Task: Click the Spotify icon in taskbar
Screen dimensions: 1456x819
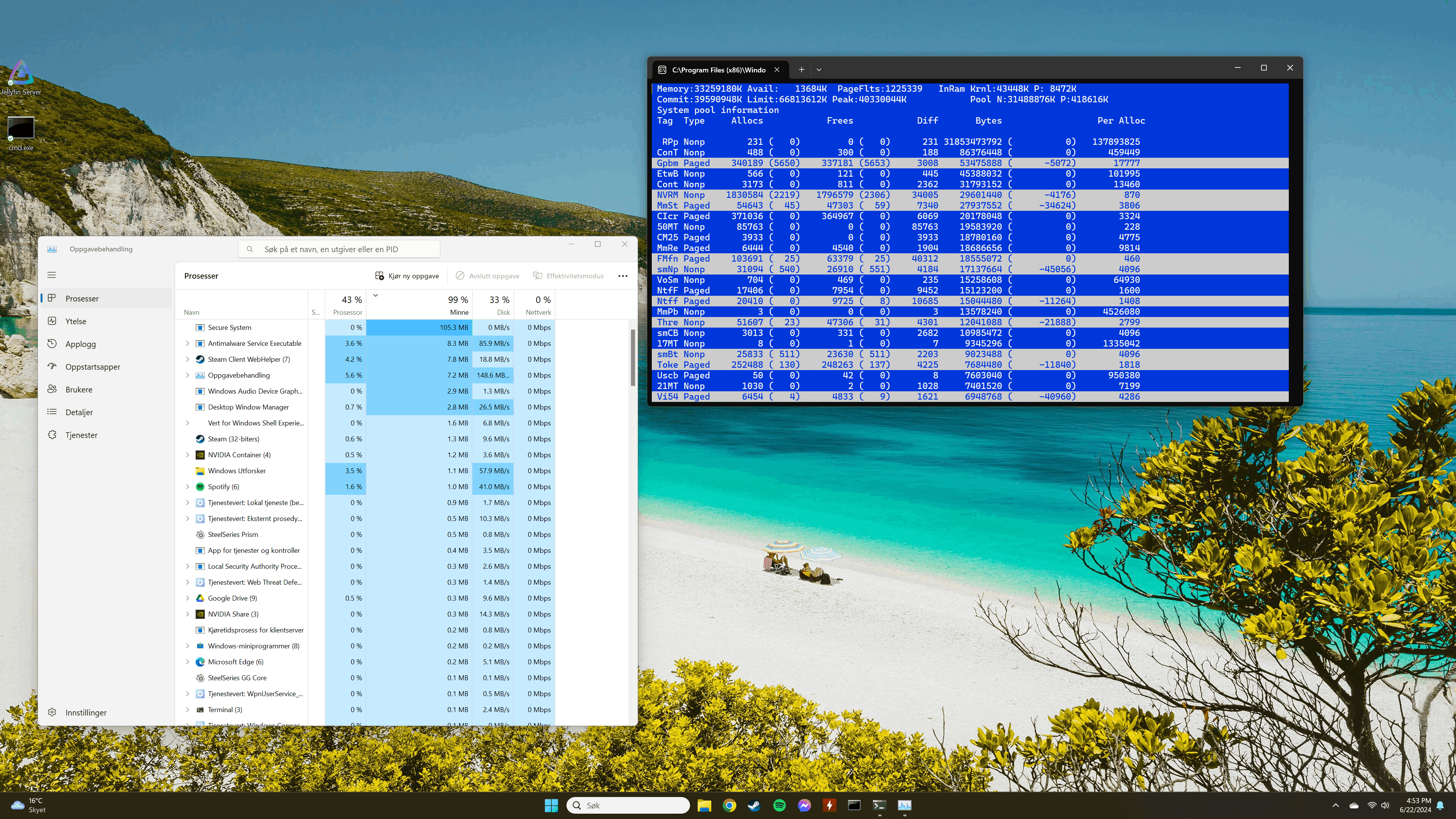Action: click(779, 805)
